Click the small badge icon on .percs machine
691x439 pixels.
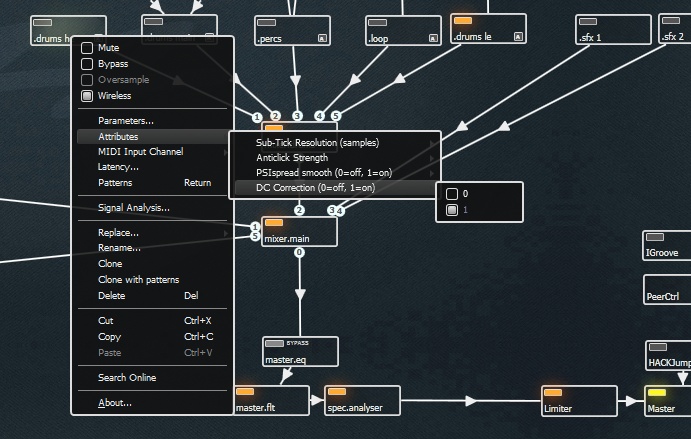click(x=322, y=38)
